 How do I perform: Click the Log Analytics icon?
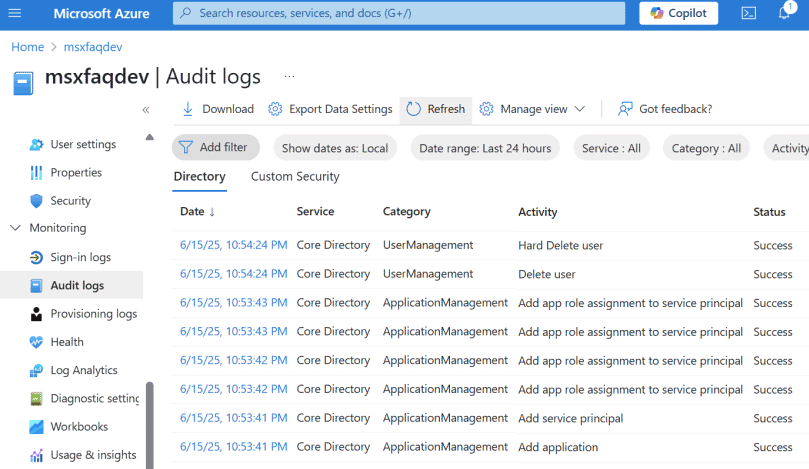coord(36,370)
